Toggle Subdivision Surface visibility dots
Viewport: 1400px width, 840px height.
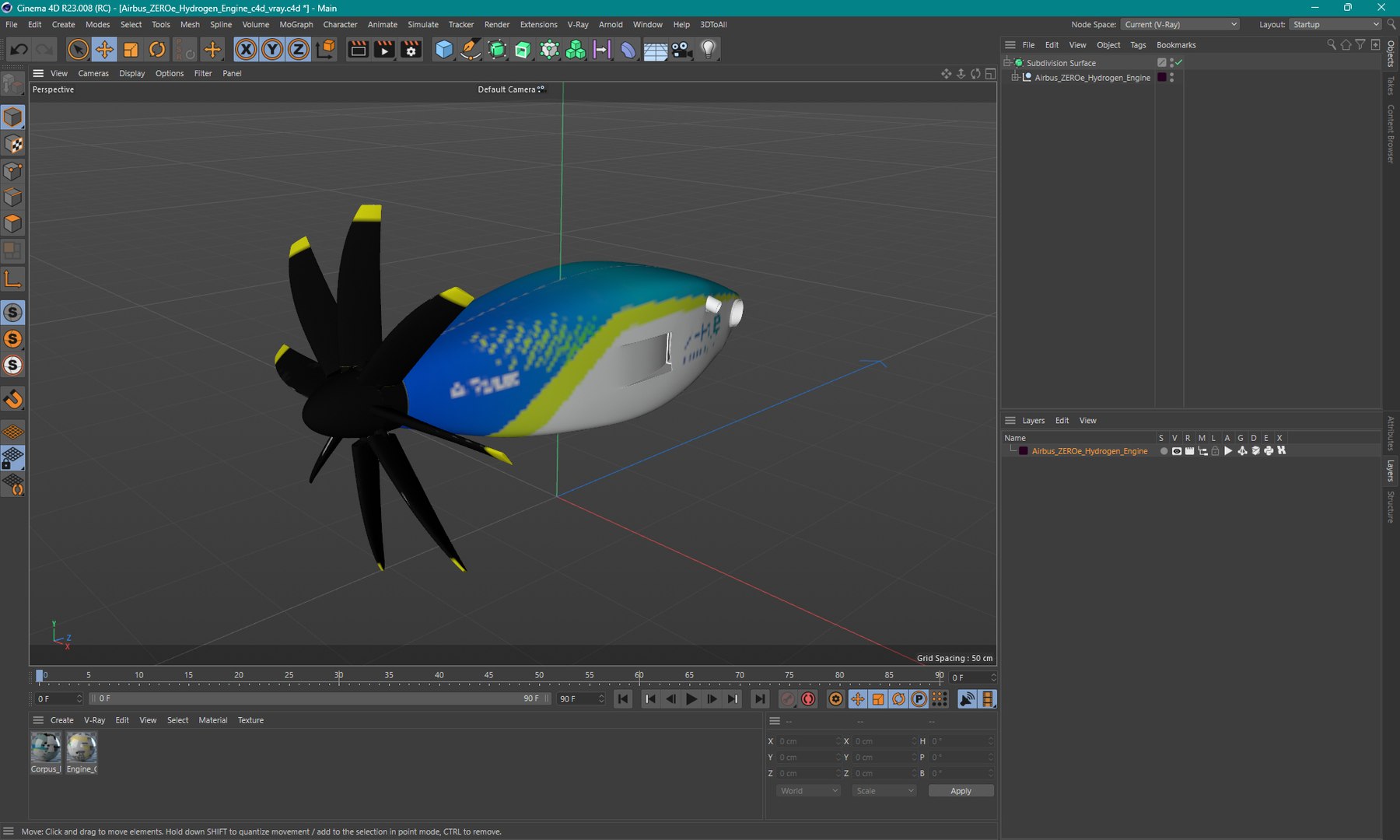(1171, 62)
